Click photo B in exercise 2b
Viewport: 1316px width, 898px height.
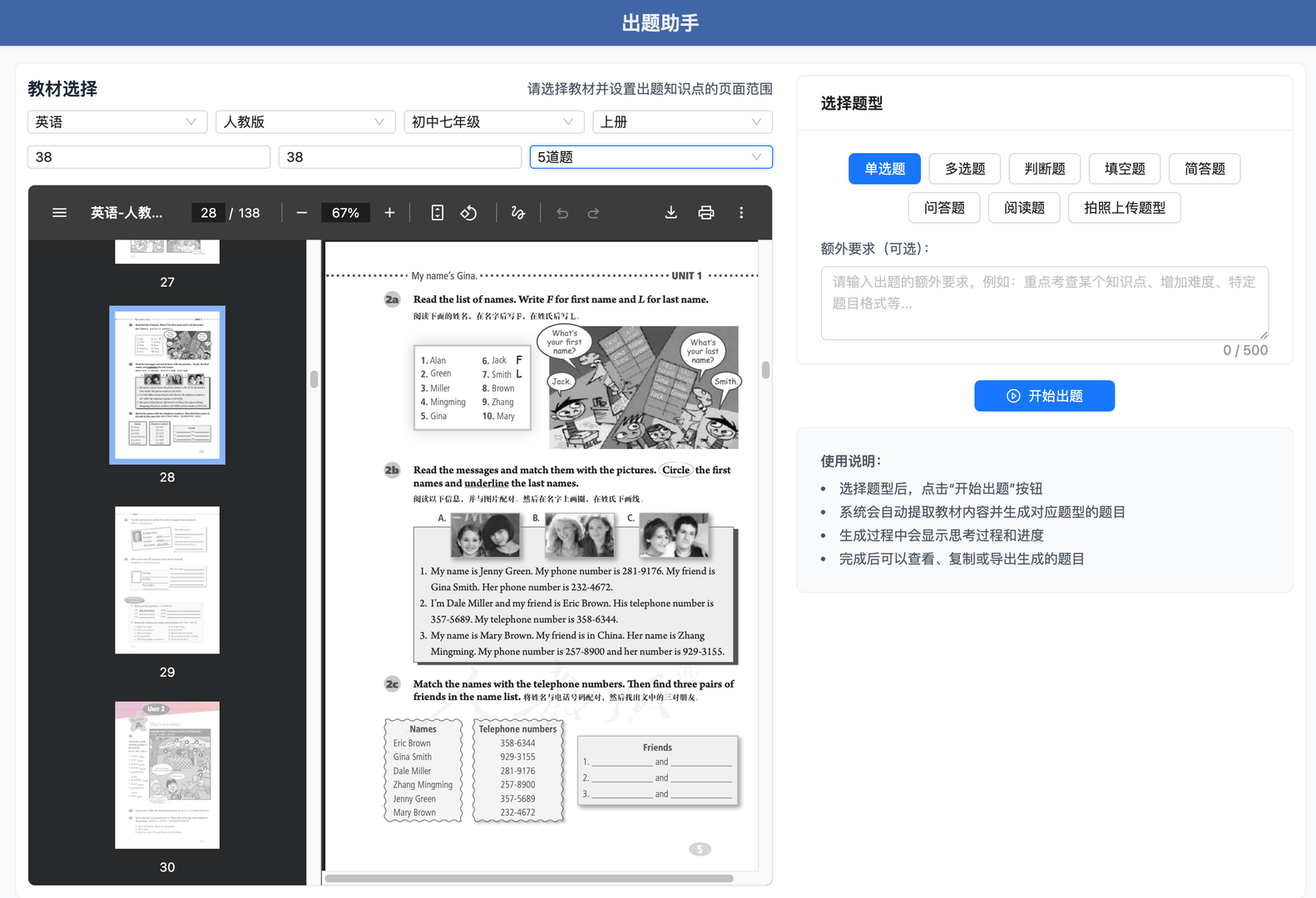579,535
